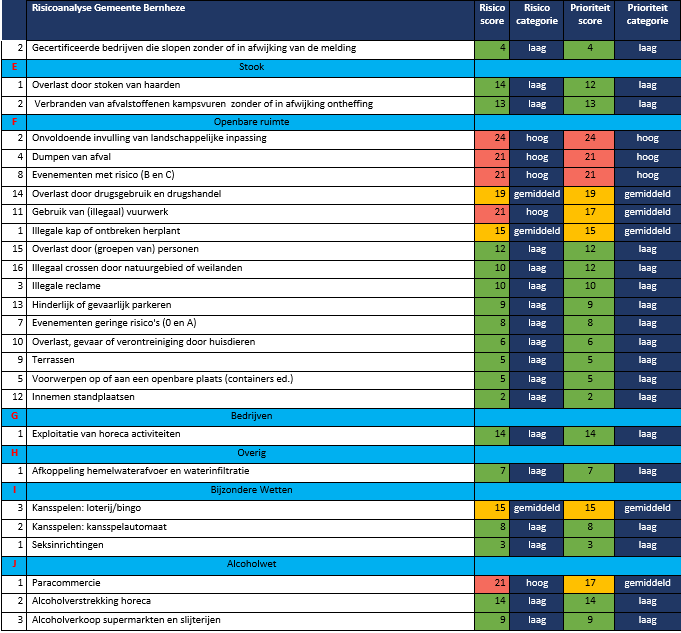Viewport: 681px width, 633px height.
Task: Select the "Terrassen" row label
Action: [56, 360]
